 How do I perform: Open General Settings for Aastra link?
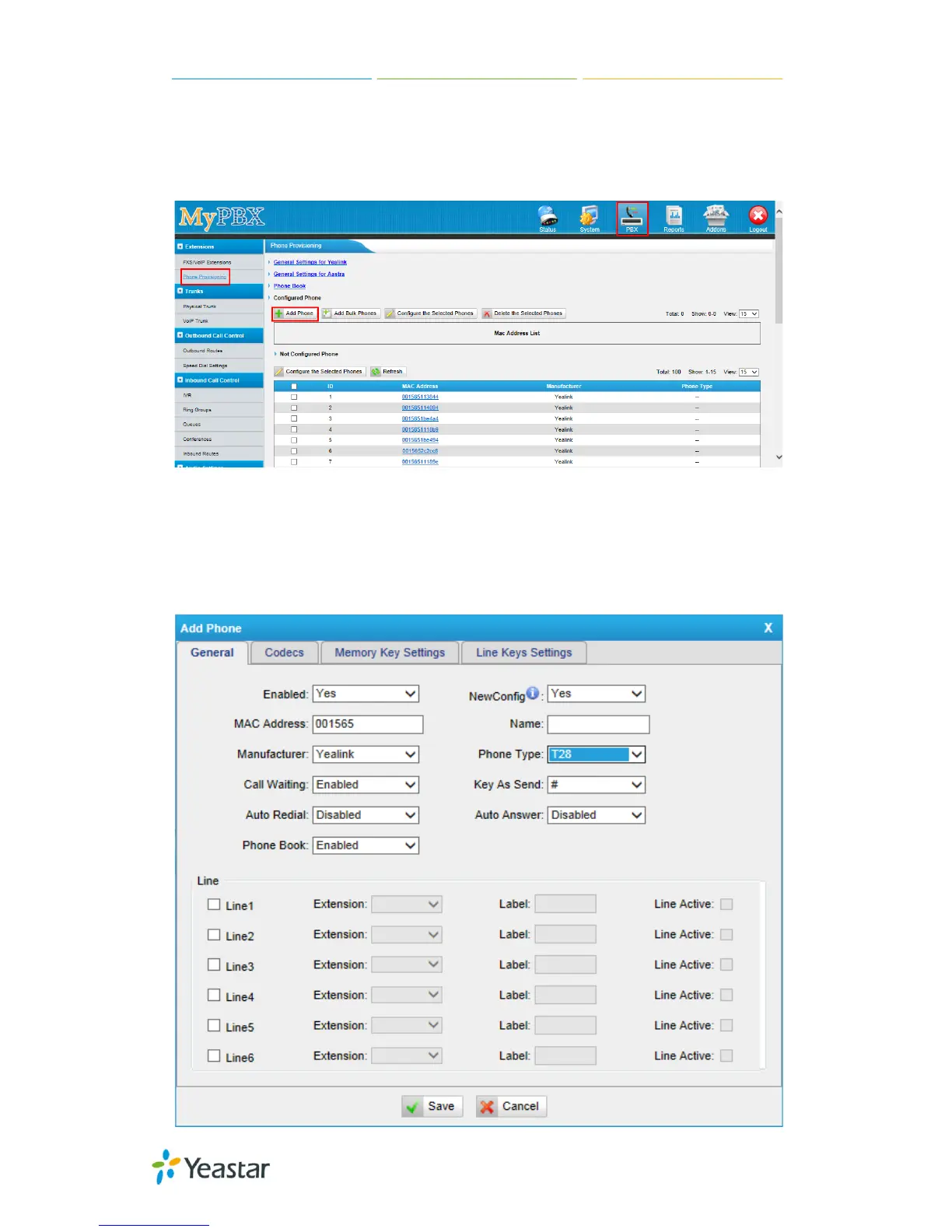[309, 274]
